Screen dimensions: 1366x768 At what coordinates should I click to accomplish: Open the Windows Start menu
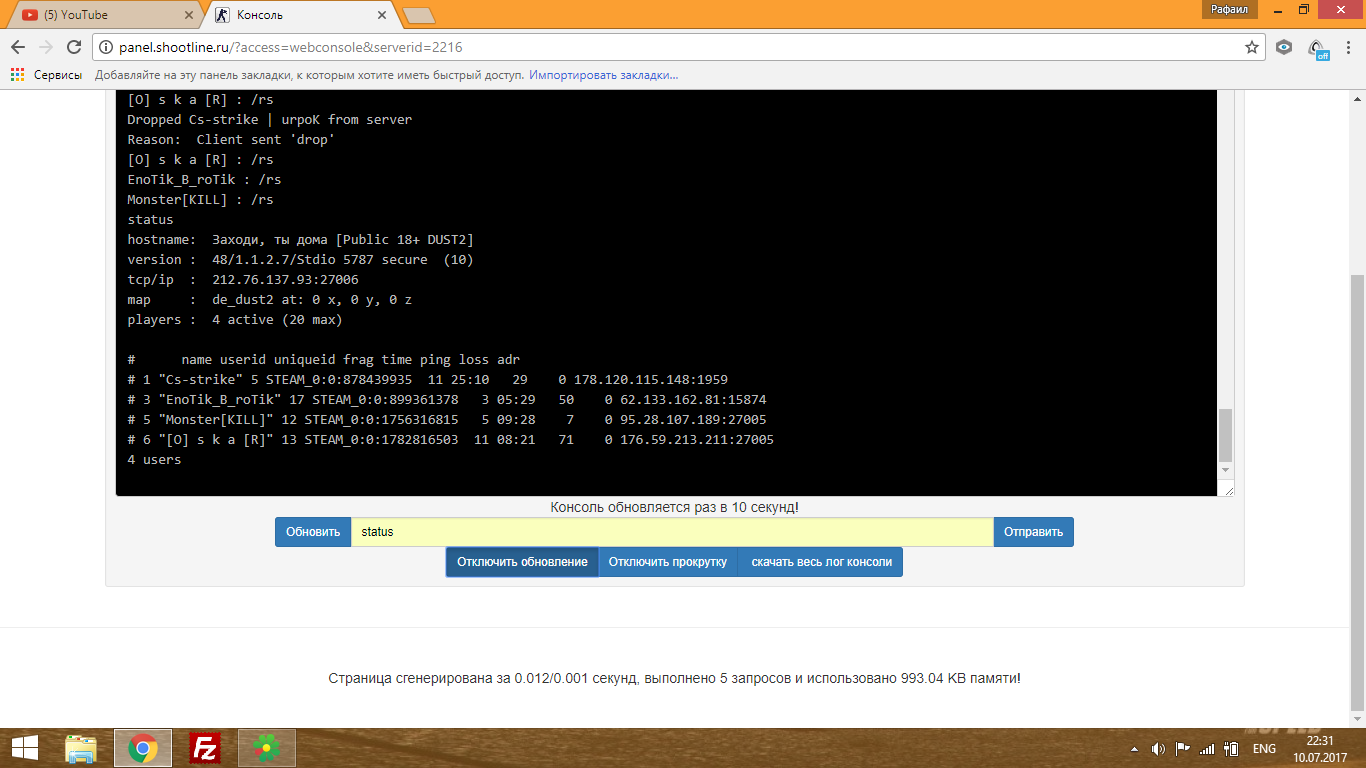pyautogui.click(x=24, y=748)
